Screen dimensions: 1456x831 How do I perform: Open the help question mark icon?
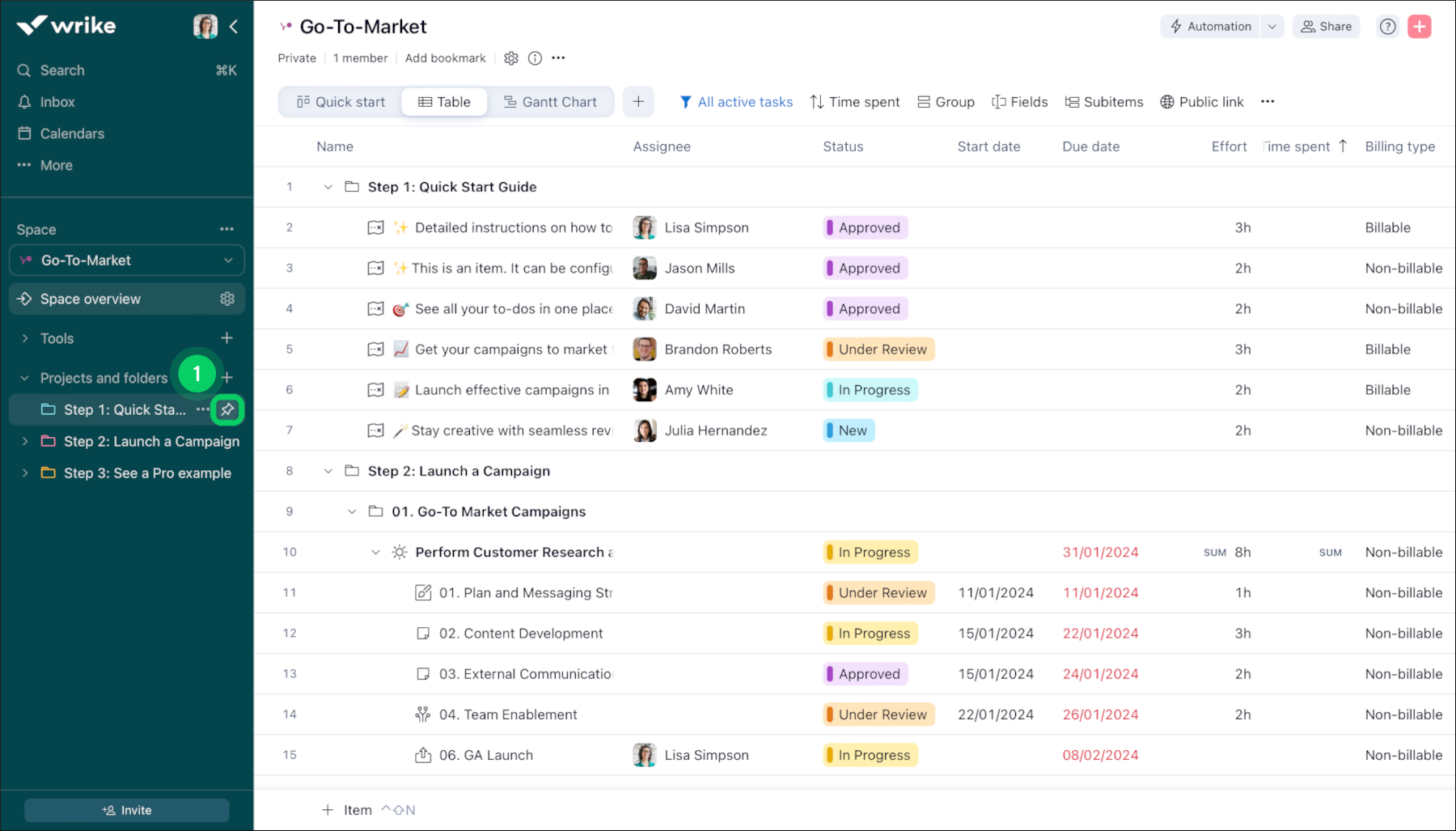click(x=1387, y=27)
